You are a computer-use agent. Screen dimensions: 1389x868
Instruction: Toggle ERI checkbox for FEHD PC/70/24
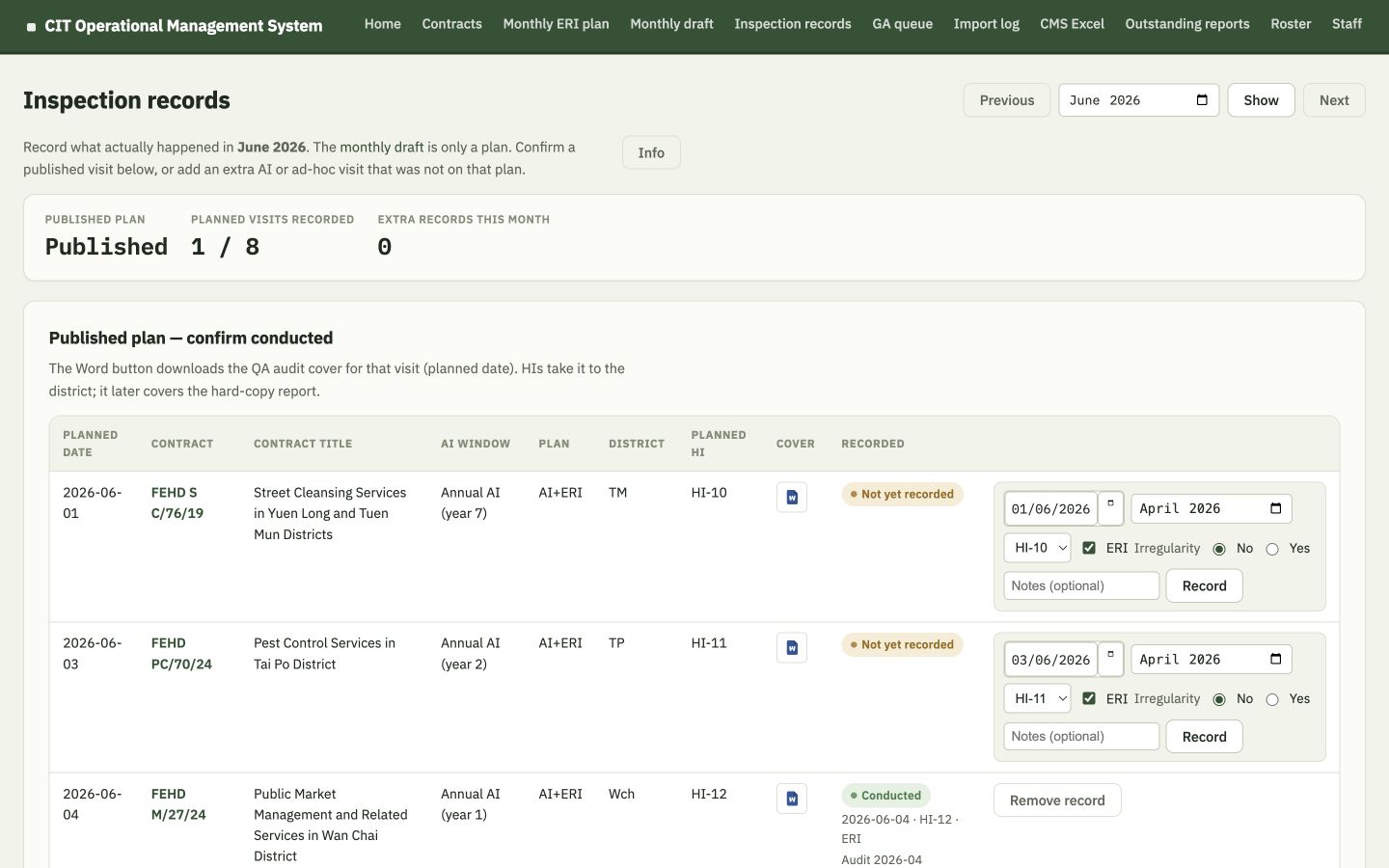tap(1089, 698)
